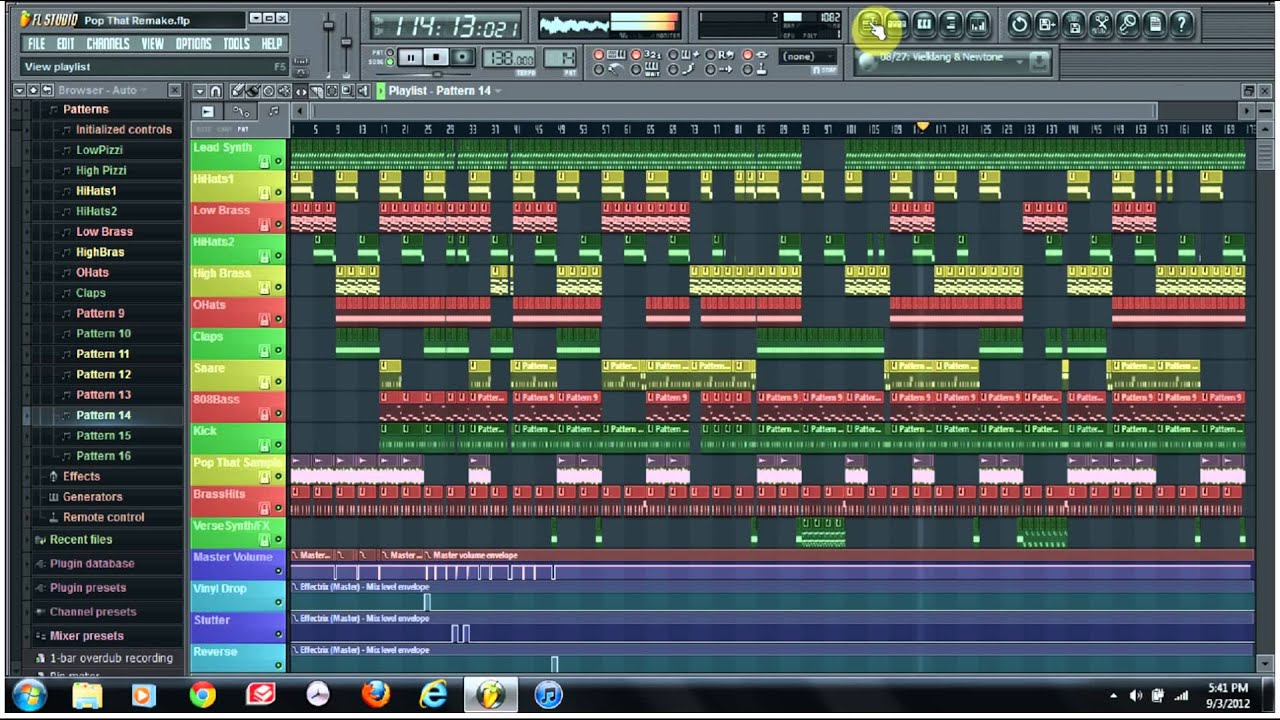Select the zoom tool in playlist toolbar
Image resolution: width=1280 pixels, height=720 pixels.
pos(347,91)
